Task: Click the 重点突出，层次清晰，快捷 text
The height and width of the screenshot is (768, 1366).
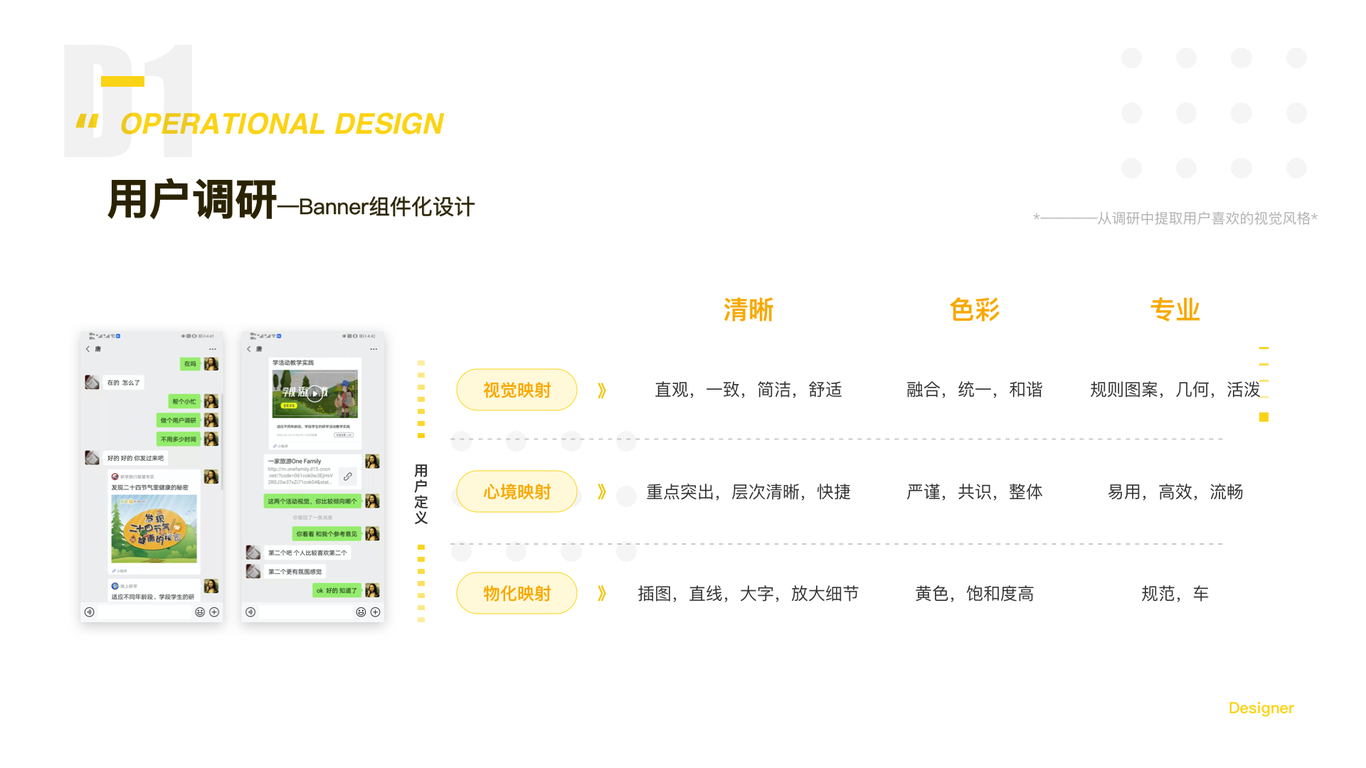Action: pos(748,492)
